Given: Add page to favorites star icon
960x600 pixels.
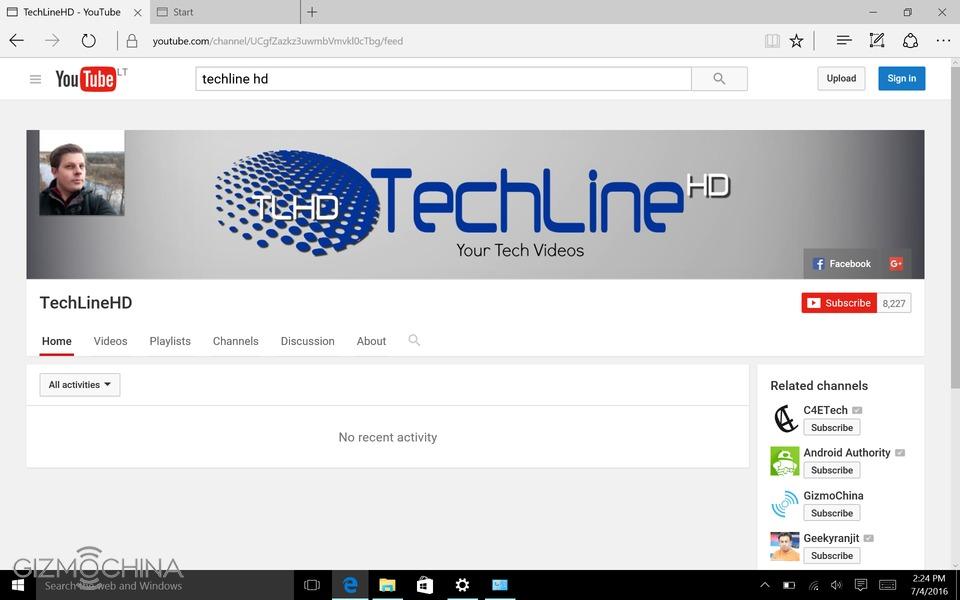Looking at the screenshot, I should click(796, 41).
